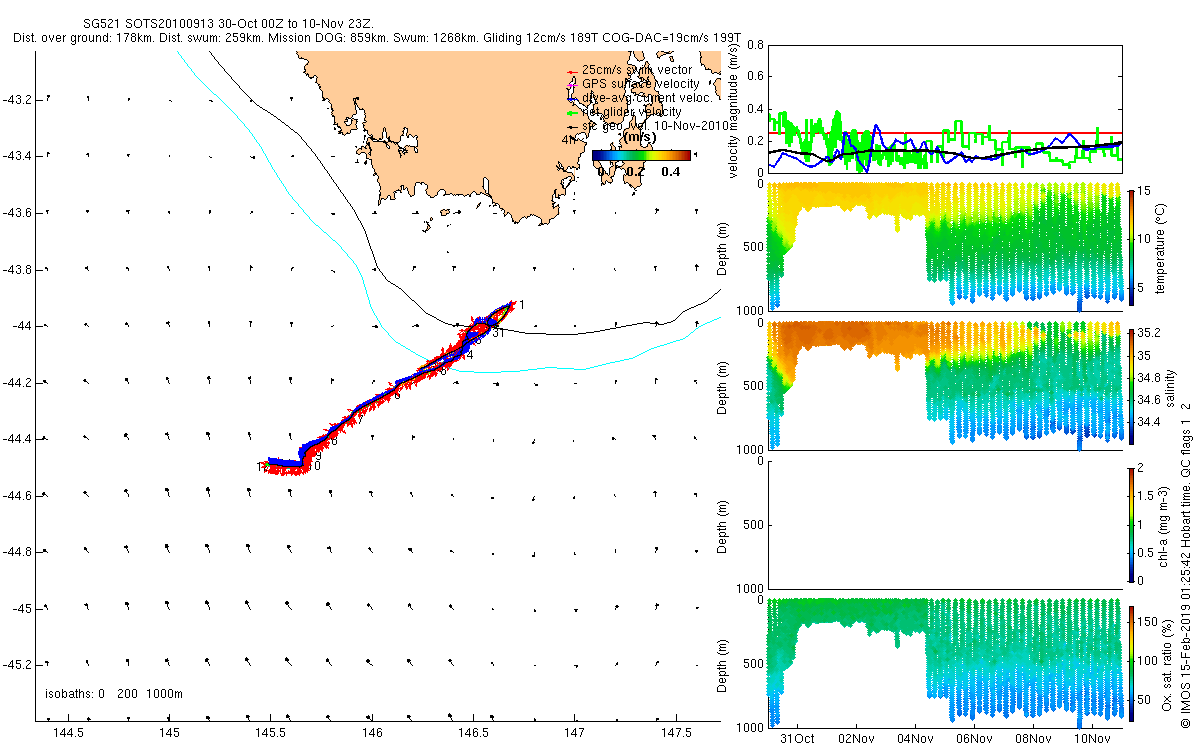Click the velocity (m/s) colorbar in the map legend
Screen dimensions: 1200x750
(x=641, y=155)
